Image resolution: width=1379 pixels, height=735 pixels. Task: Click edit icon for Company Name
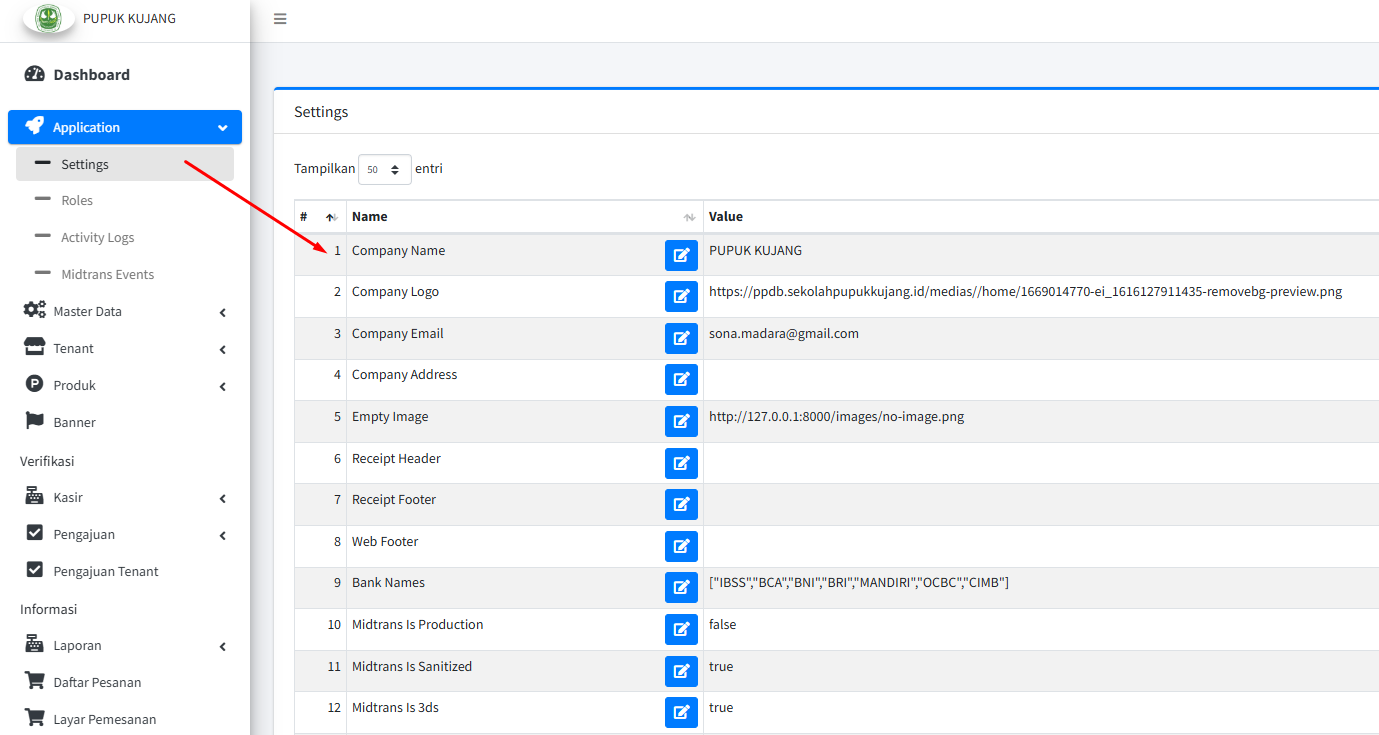[681, 255]
